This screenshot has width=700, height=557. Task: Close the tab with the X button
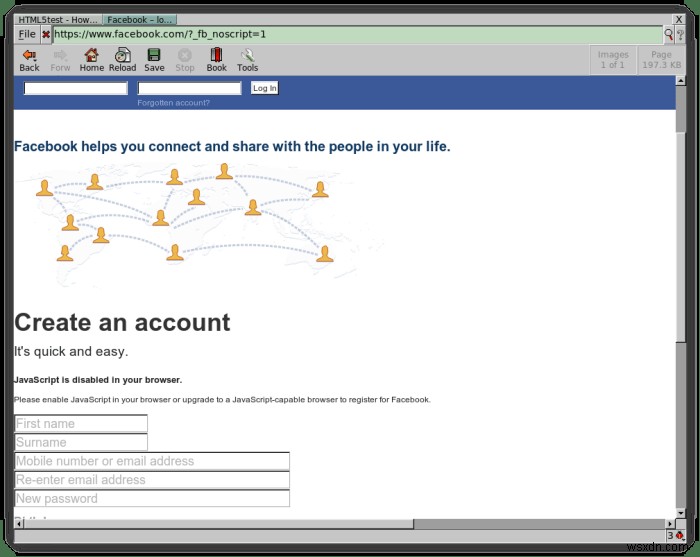(679, 19)
